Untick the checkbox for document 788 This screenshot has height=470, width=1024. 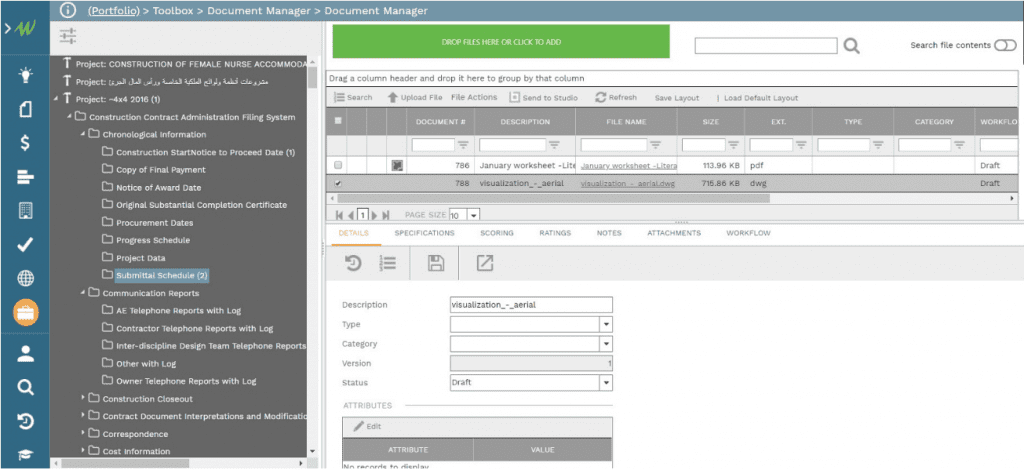click(338, 183)
